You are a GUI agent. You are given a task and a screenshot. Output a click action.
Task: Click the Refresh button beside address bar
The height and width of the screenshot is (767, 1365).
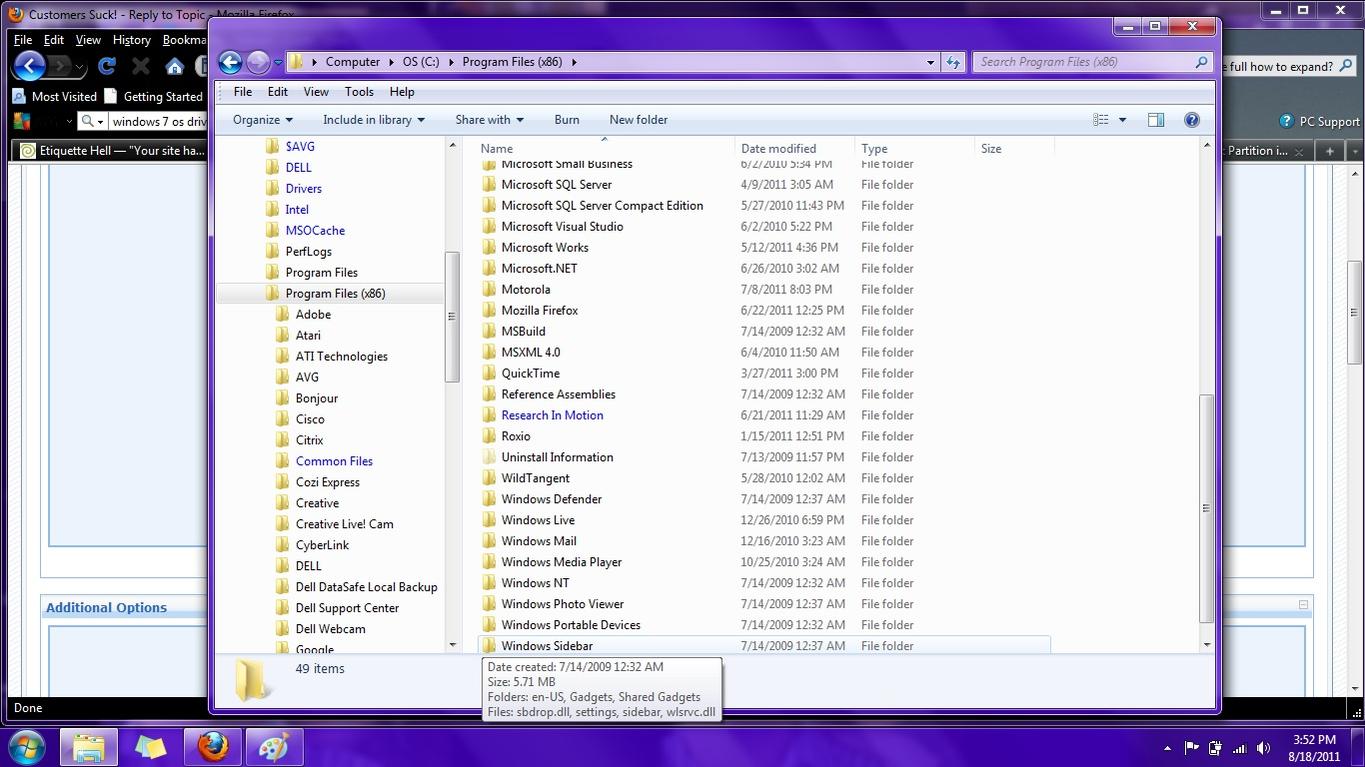tap(953, 62)
